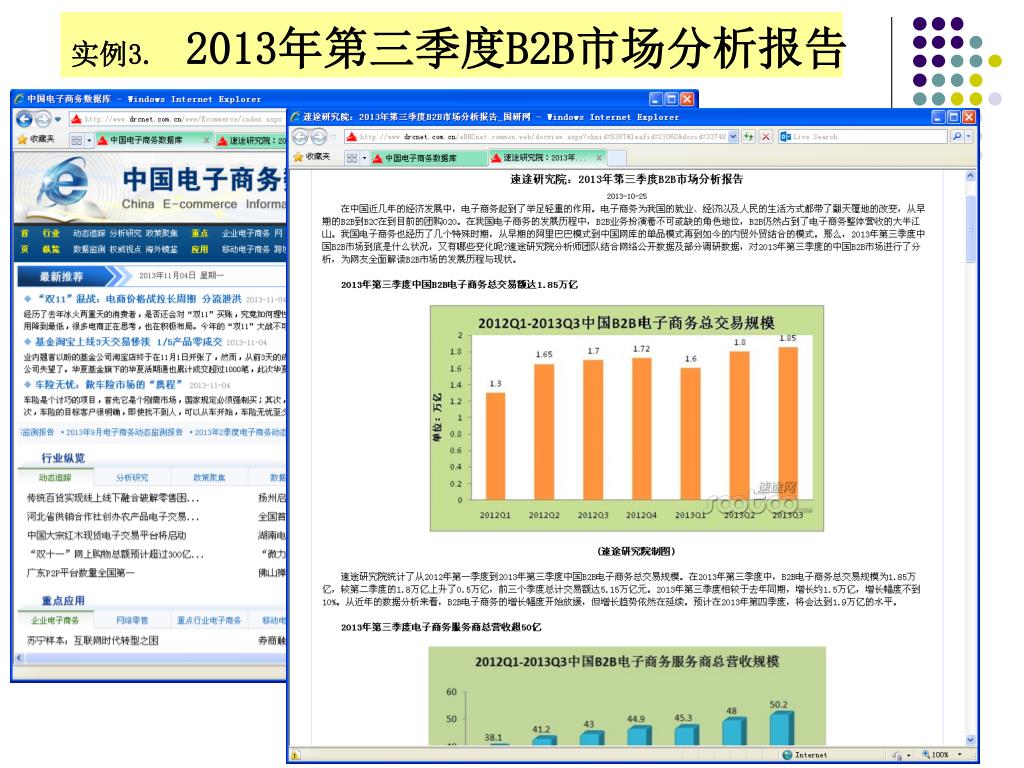The width and height of the screenshot is (1024, 768).
Task: Open 收藏夹 favorites in rear window
Action: pyautogui.click(x=36, y=139)
